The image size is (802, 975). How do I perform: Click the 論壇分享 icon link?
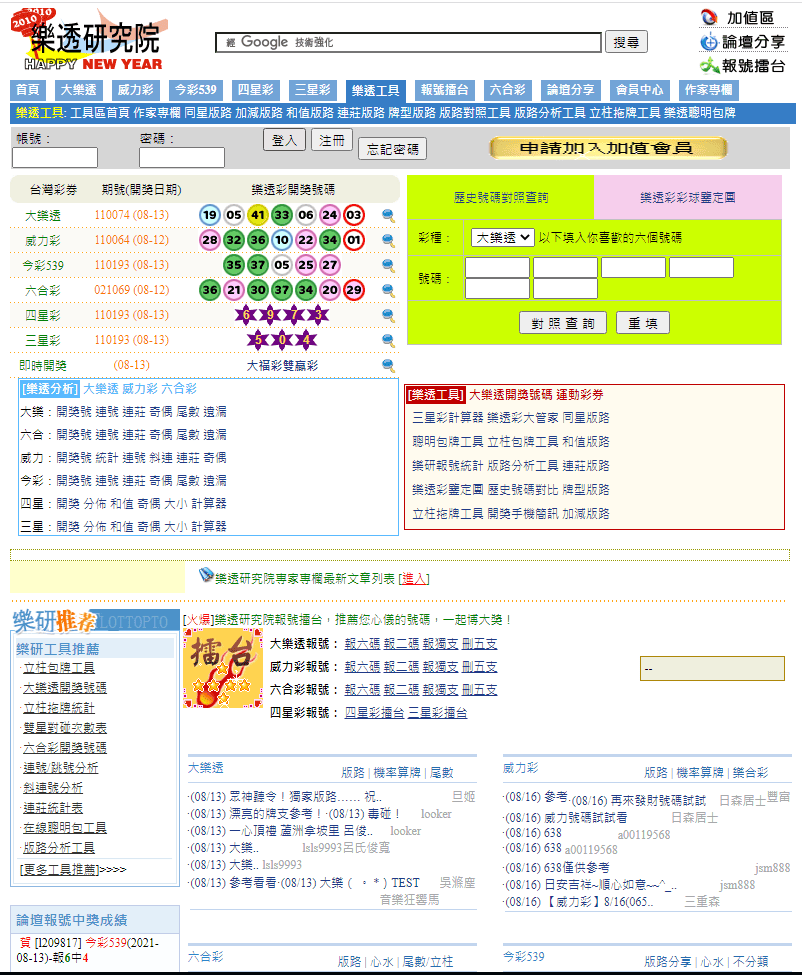(742, 42)
